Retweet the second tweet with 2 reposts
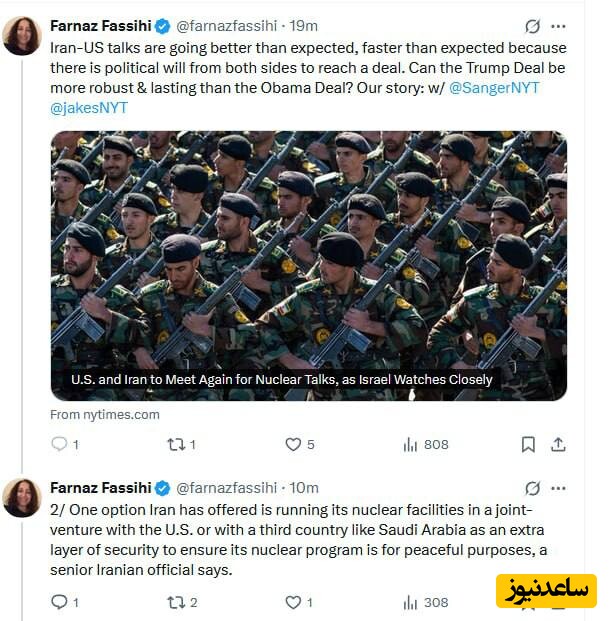 [x=176, y=602]
